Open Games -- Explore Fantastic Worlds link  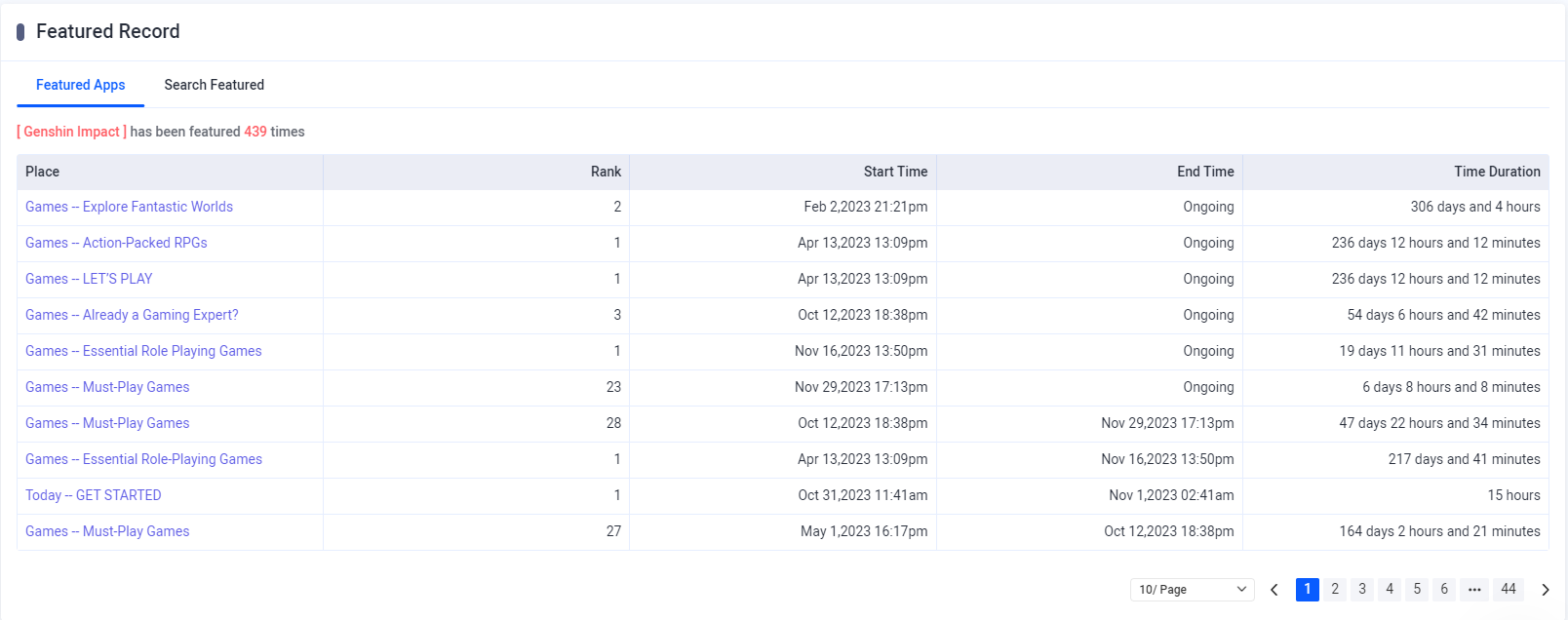(130, 207)
